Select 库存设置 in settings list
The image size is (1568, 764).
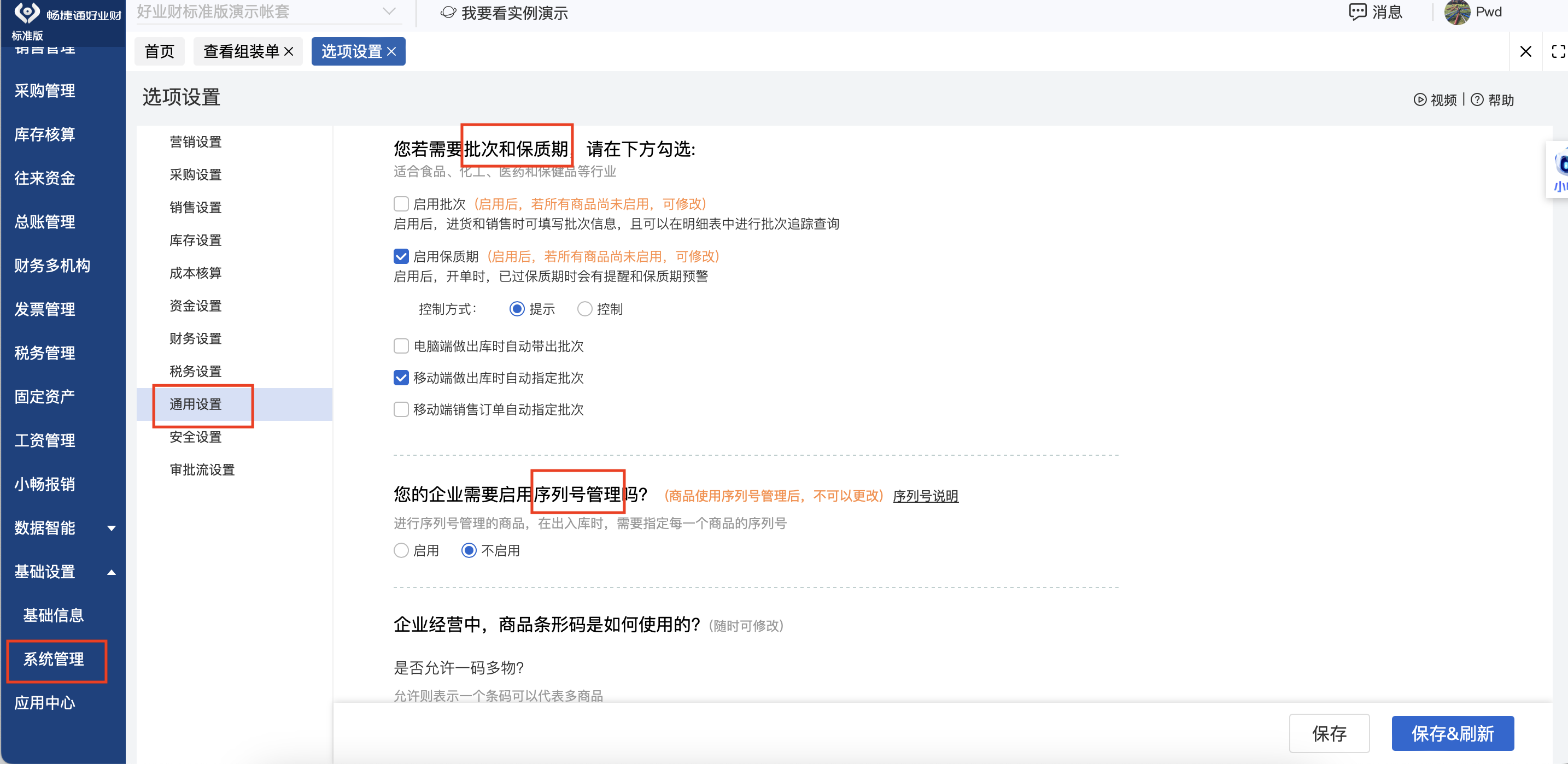point(195,240)
